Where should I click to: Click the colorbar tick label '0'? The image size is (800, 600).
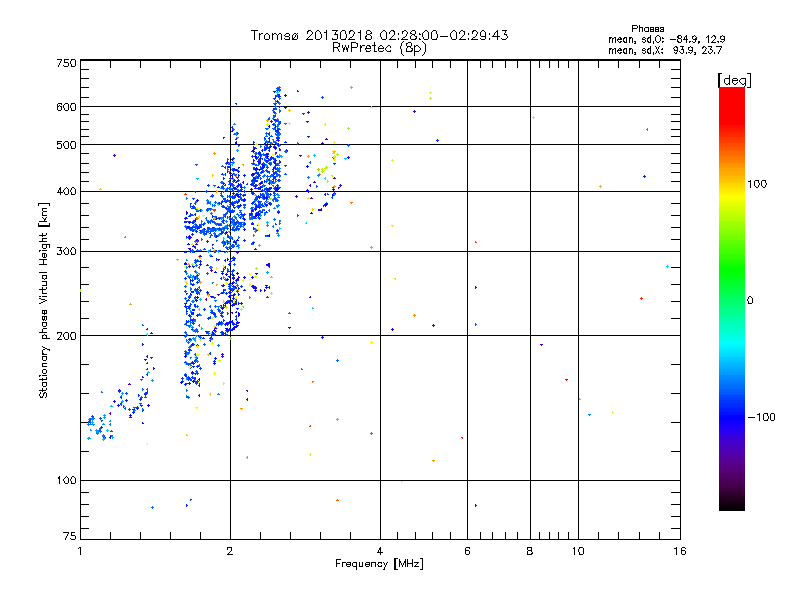(x=750, y=301)
